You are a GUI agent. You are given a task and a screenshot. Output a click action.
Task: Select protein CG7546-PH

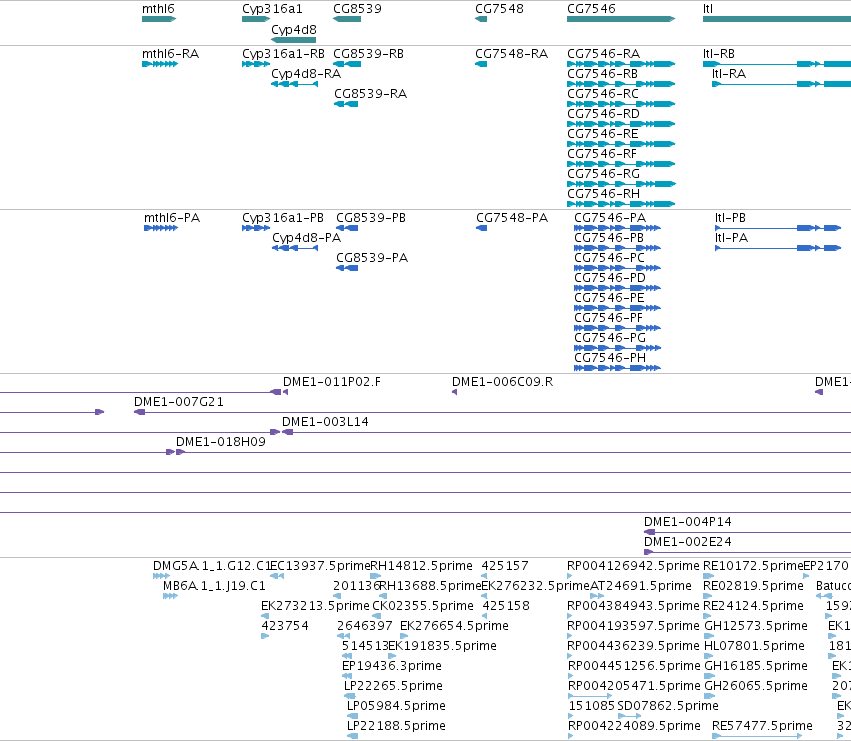pos(617,368)
